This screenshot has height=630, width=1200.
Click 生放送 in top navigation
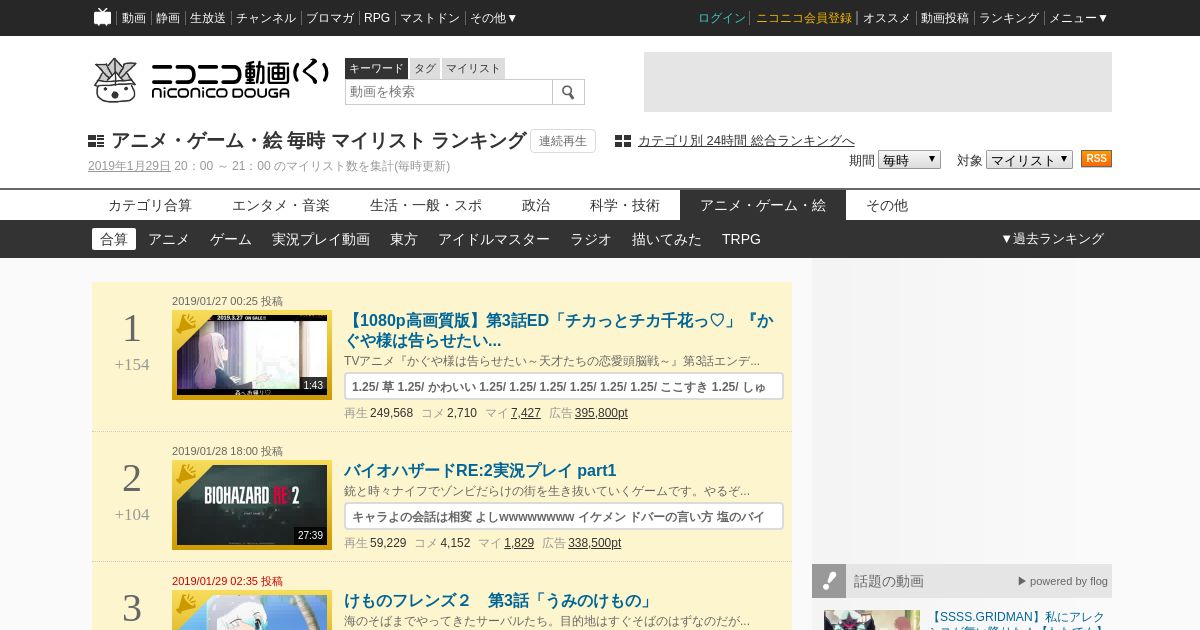coord(208,18)
